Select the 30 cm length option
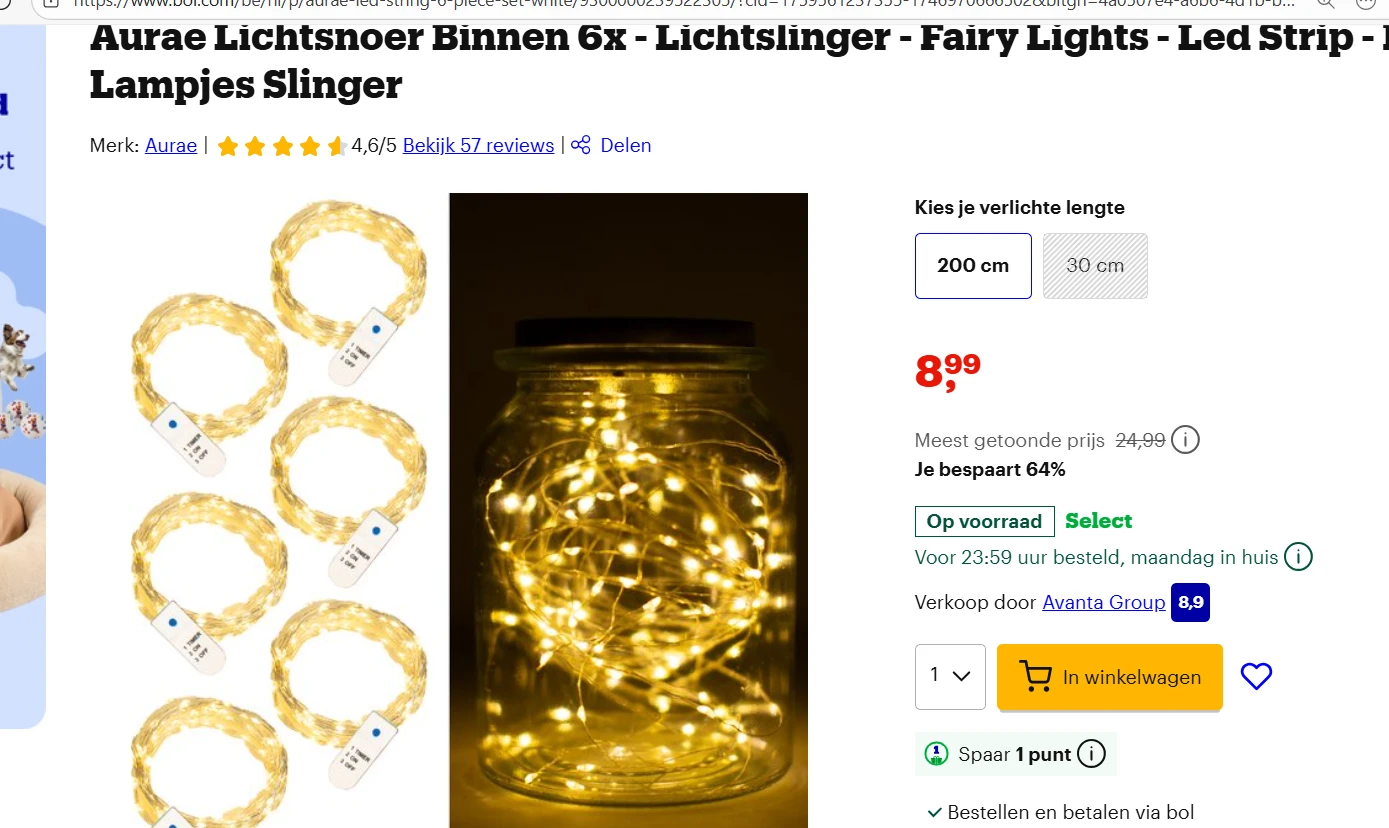 pos(1095,266)
